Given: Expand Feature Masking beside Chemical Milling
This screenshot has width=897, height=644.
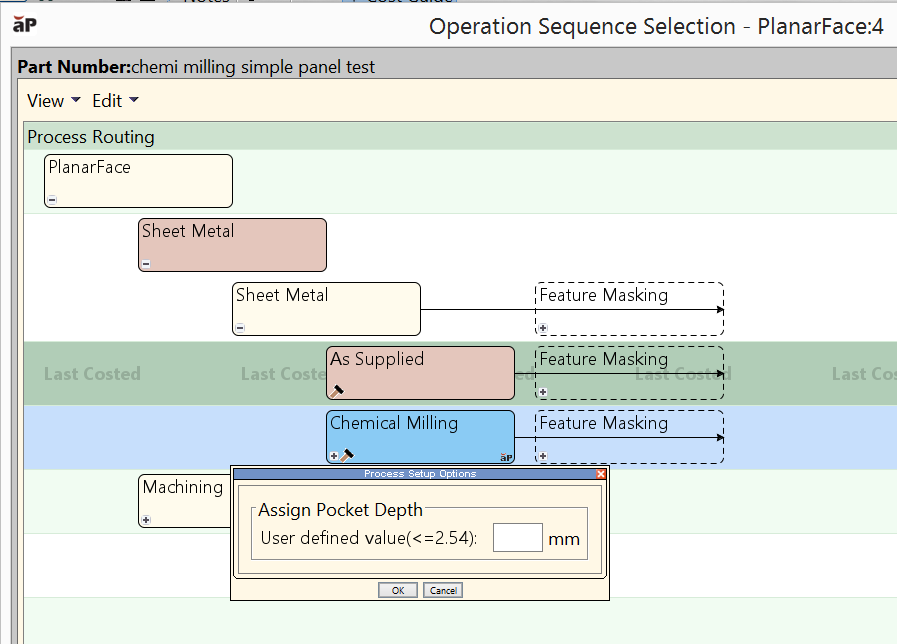Looking at the screenshot, I should point(543,456).
